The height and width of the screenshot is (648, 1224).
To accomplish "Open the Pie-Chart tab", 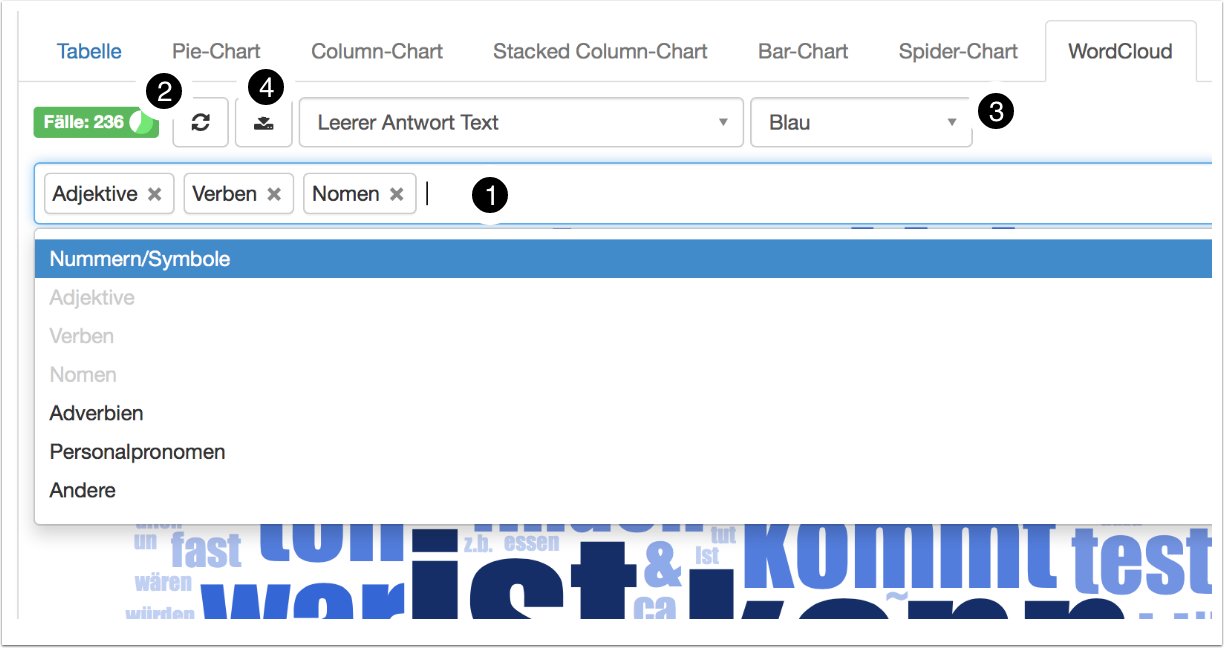I will pos(216,51).
